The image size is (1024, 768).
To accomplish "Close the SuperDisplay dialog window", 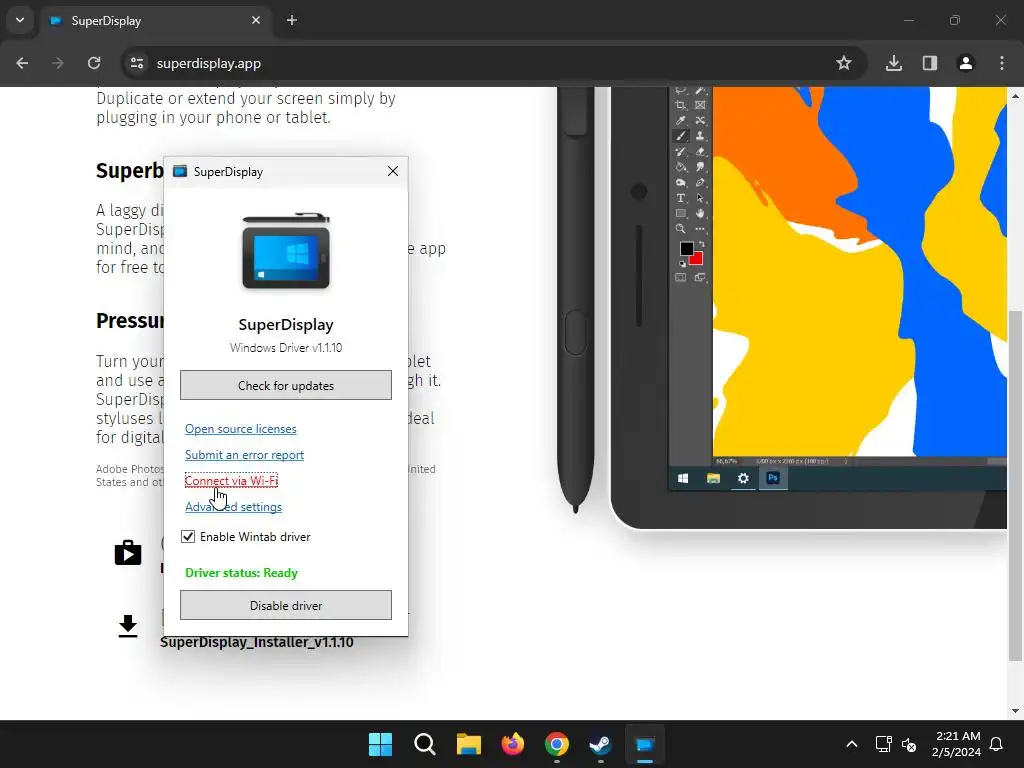I will tap(392, 171).
